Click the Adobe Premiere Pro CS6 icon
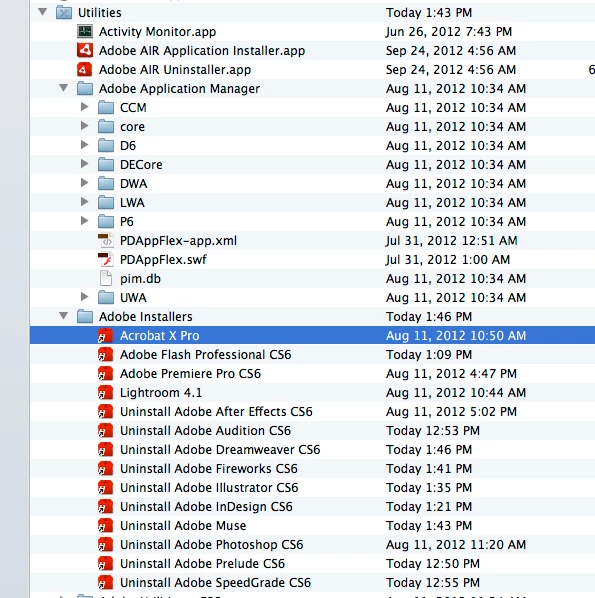Image resolution: width=595 pixels, height=598 pixels. click(106, 373)
